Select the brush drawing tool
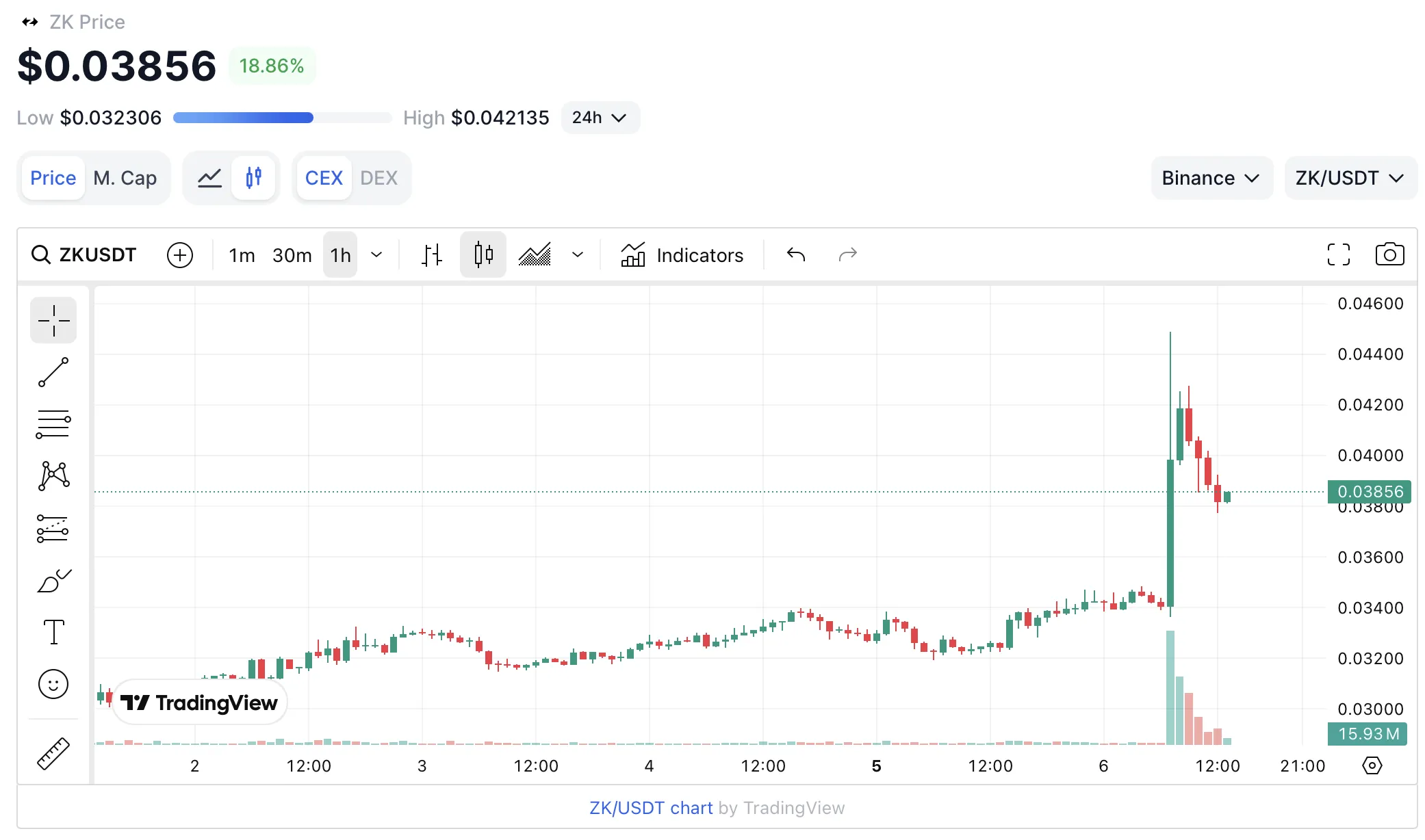The height and width of the screenshot is (840, 1425). point(53,581)
